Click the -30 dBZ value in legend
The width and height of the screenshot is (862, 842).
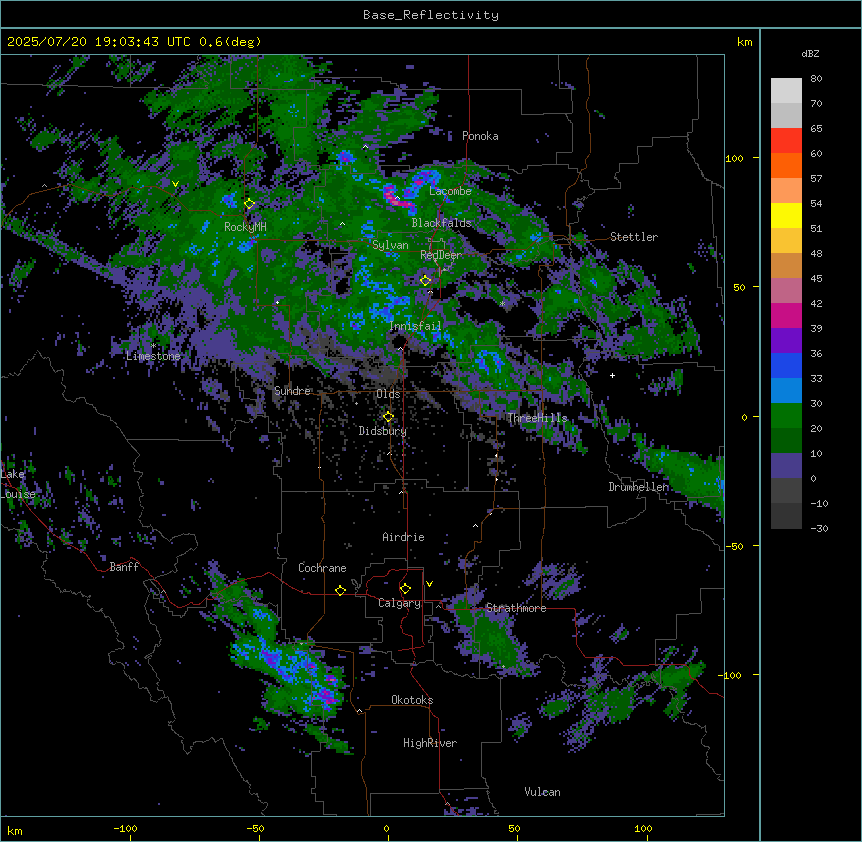tap(819, 529)
